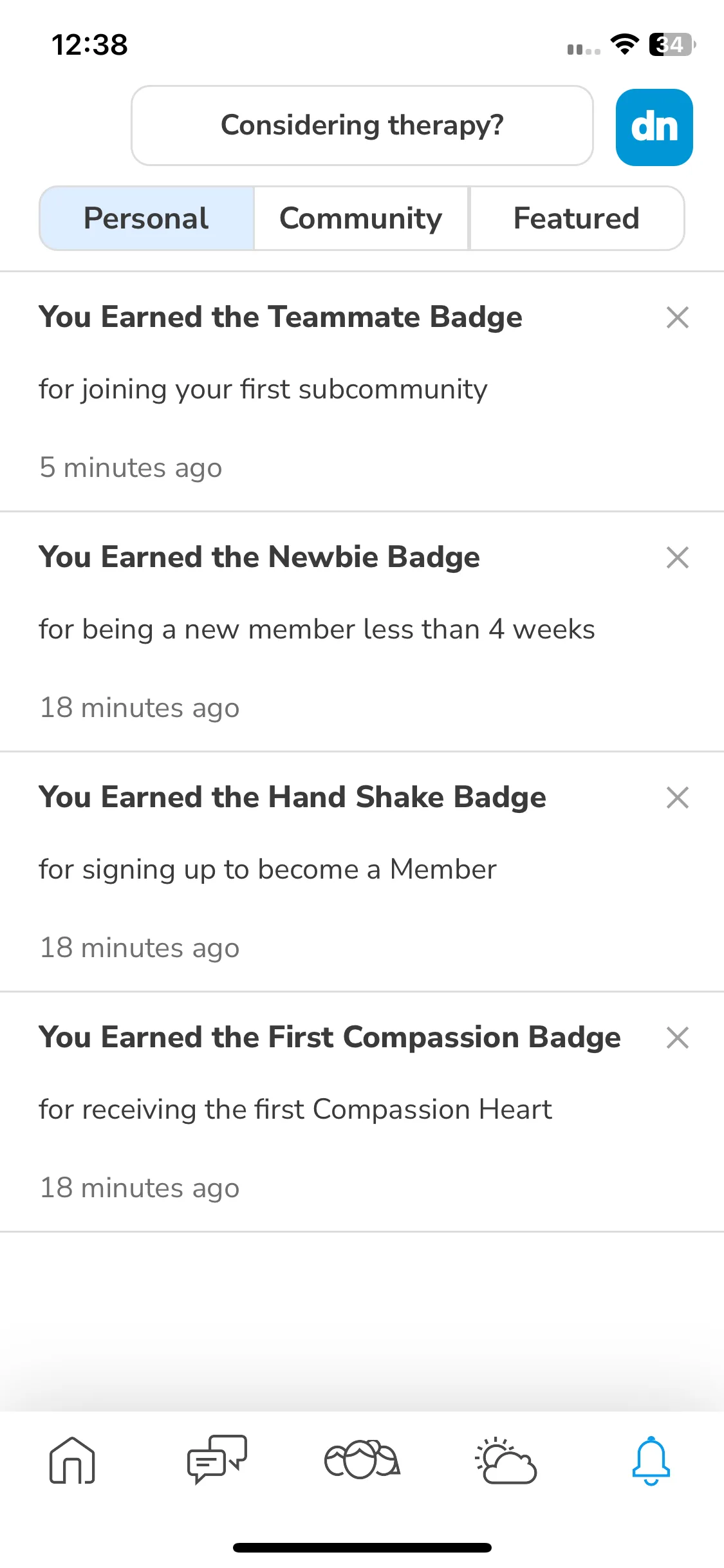Dismiss the Newbie Badge notification
Viewport: 724px width, 1568px height.
(678, 557)
